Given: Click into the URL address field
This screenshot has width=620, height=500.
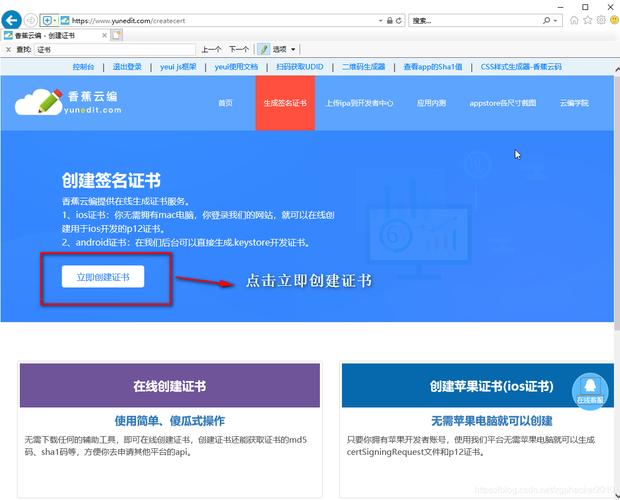Looking at the screenshot, I should point(221,21).
